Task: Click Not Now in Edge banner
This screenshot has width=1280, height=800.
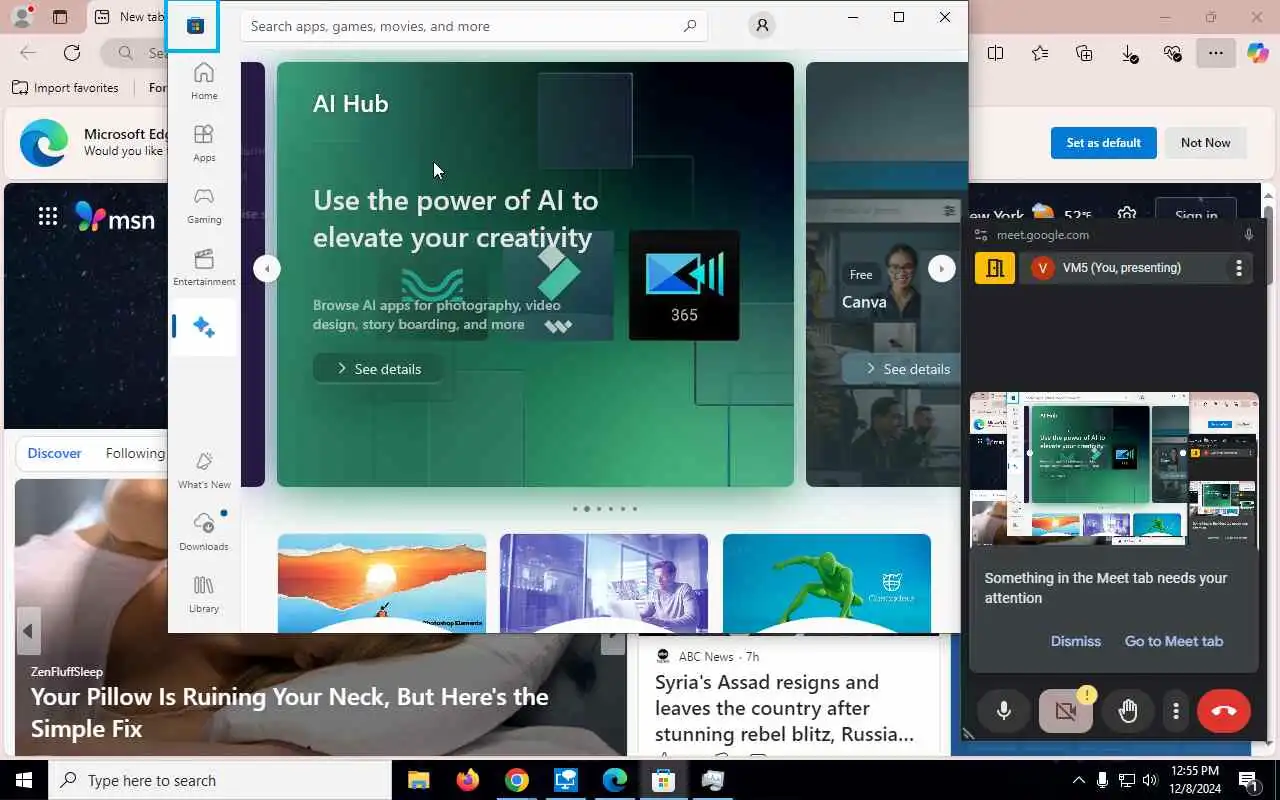Action: pyautogui.click(x=1205, y=143)
